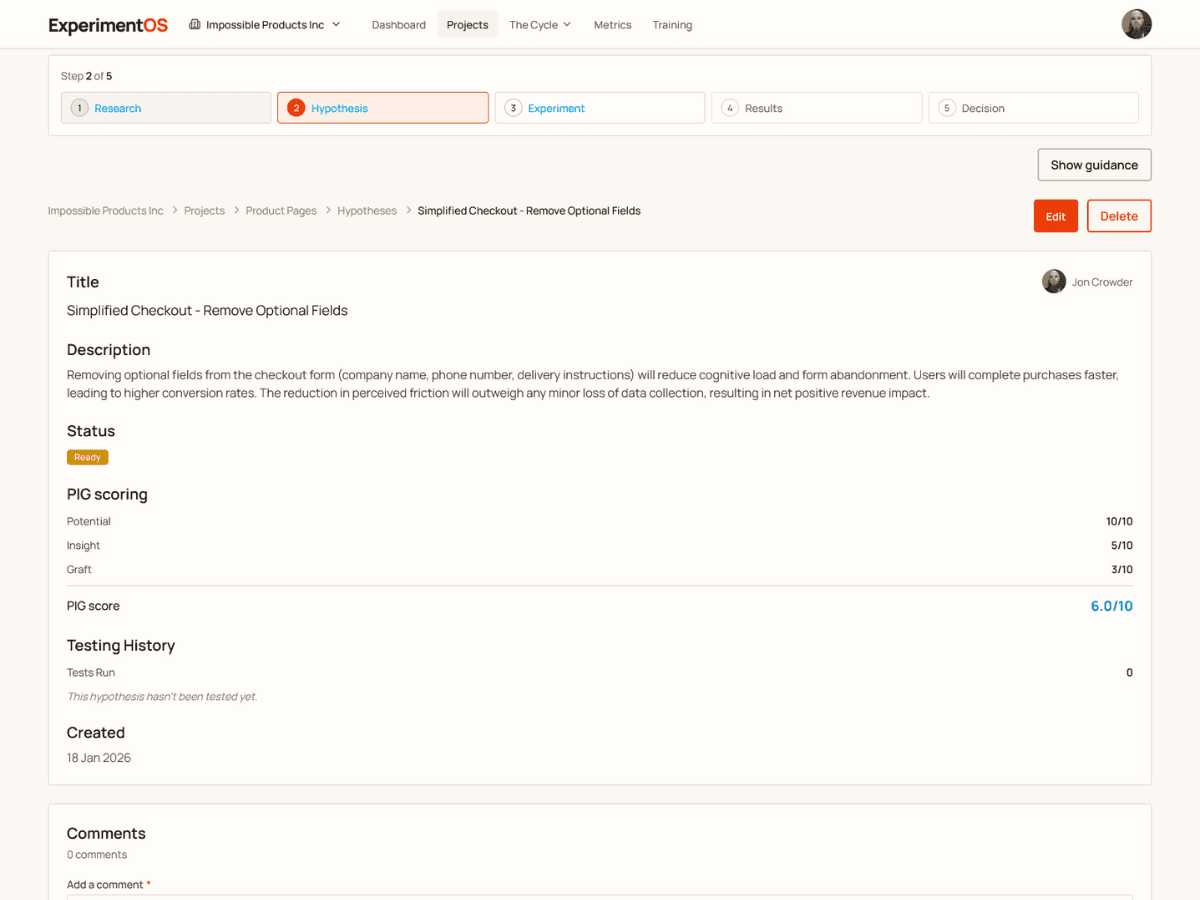The image size is (1200, 900).
Task: Navigate to Product Pages breadcrumb link
Action: (x=281, y=211)
